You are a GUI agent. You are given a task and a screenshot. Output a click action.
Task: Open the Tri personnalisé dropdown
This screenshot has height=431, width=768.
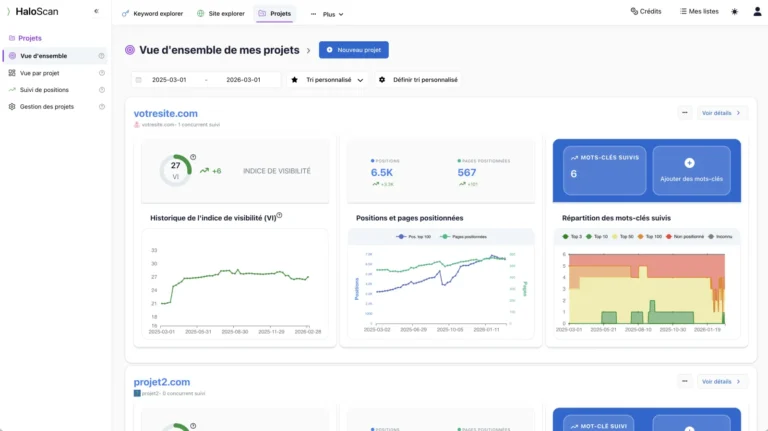pyautogui.click(x=327, y=80)
